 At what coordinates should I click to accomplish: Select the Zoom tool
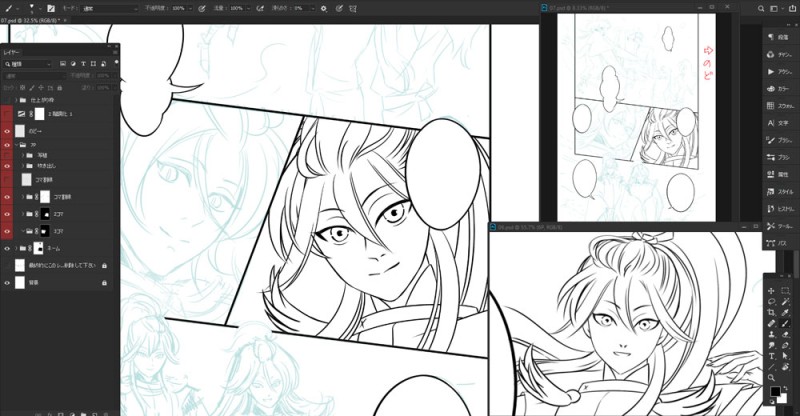771,378
